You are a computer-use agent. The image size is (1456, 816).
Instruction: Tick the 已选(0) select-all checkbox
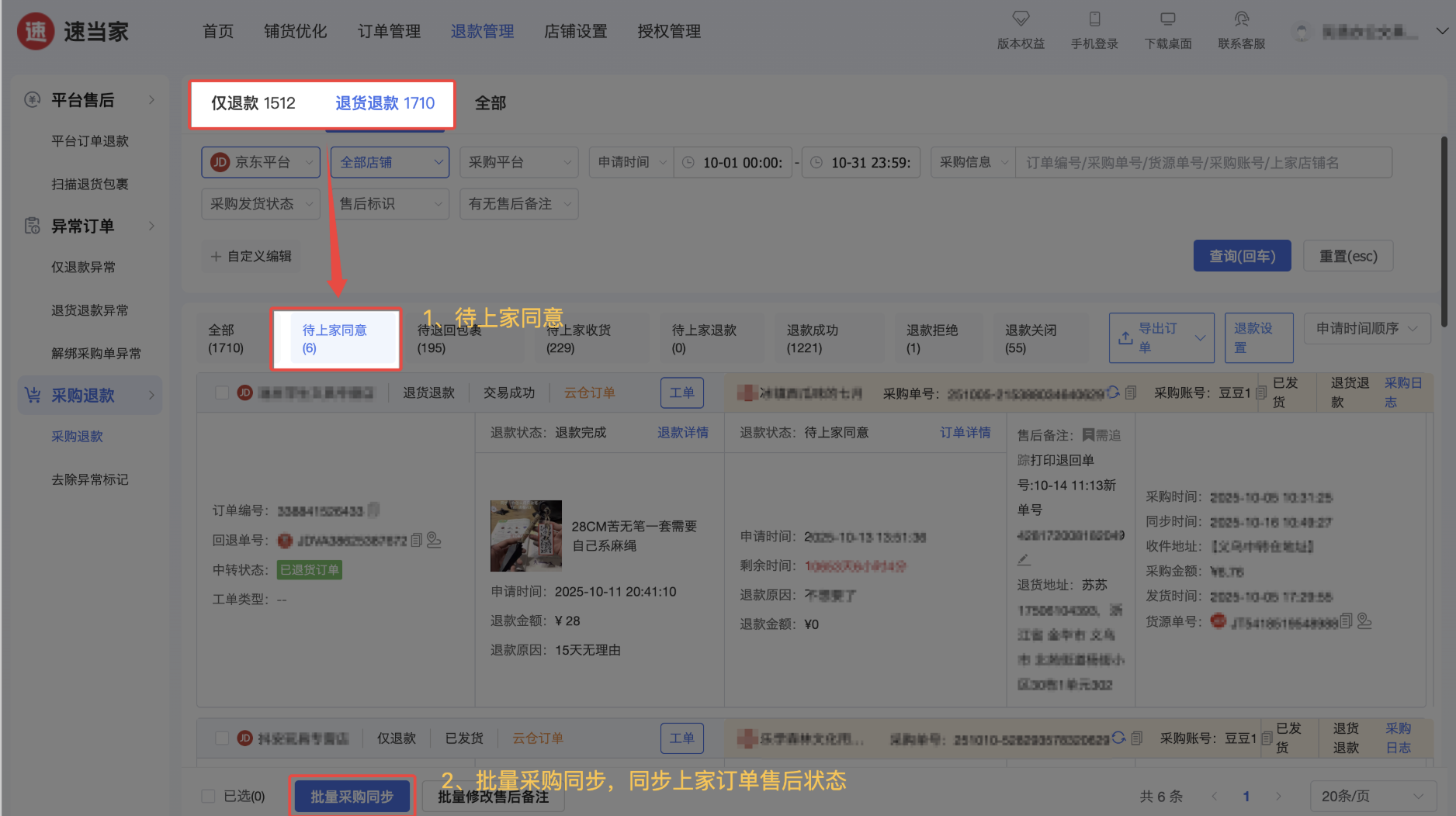208,796
